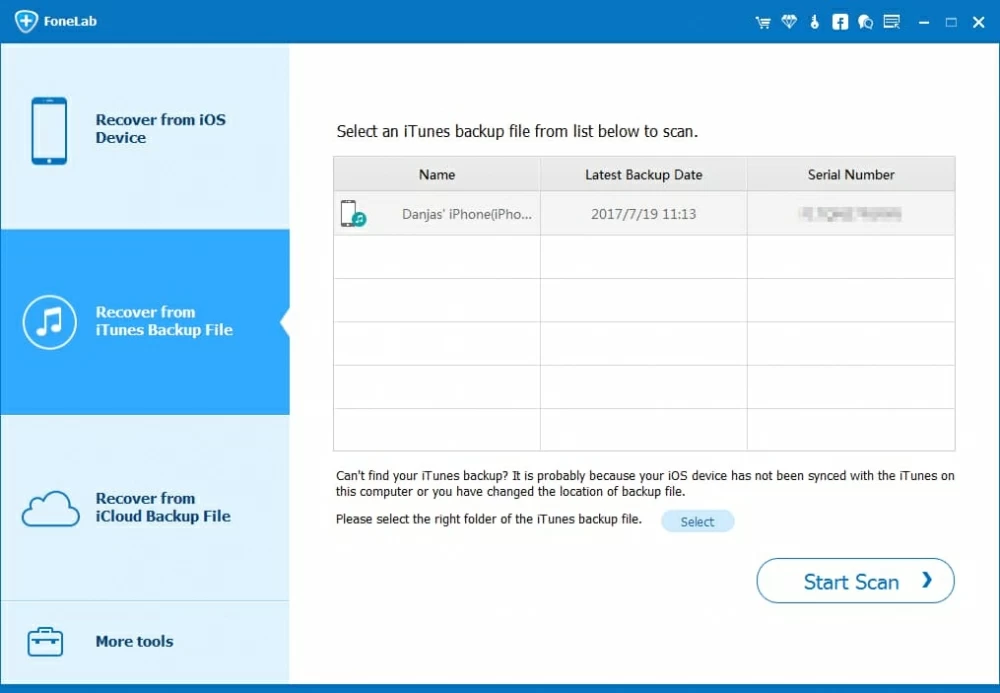Open the chat support icon
Screen dimensions: 1000x693
pos(865,22)
